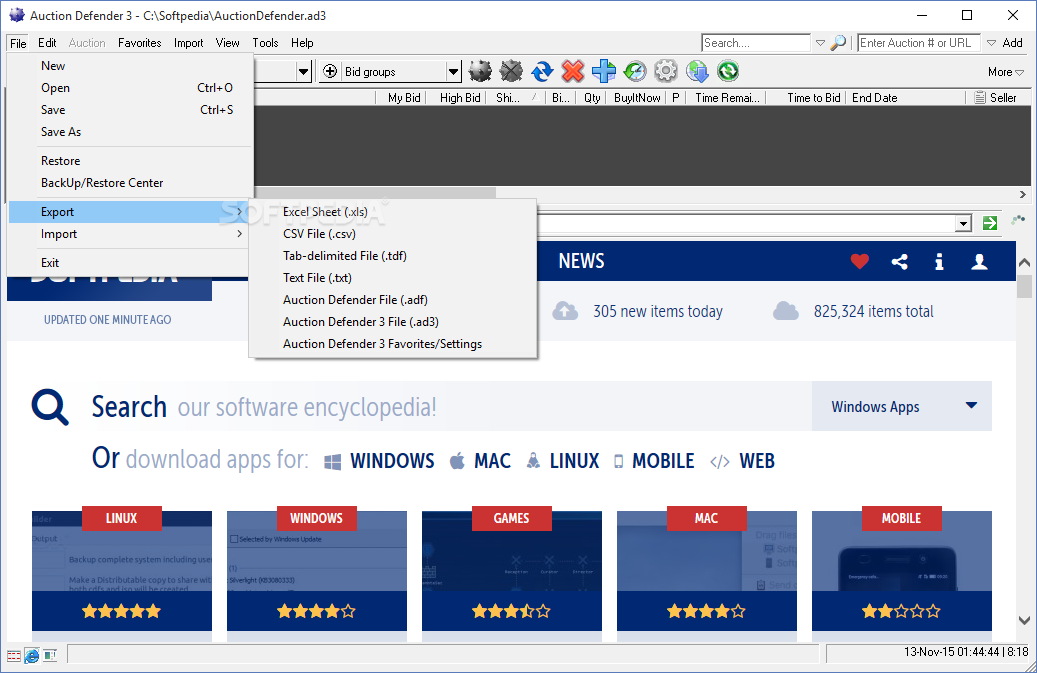Click the red-lined list view icon in status bar

coord(14,656)
